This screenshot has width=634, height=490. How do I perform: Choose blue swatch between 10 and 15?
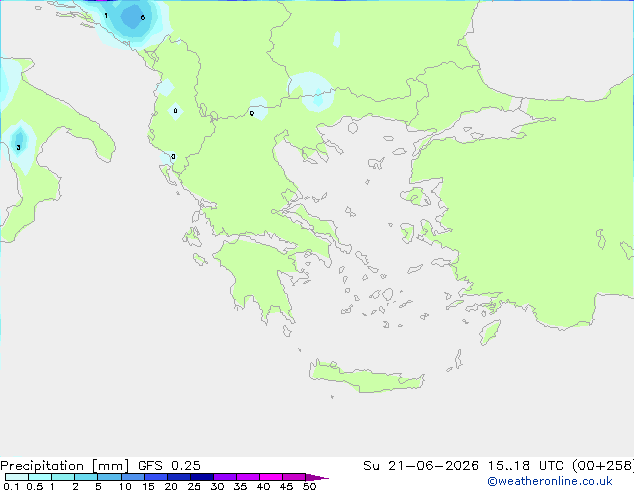pyautogui.click(x=132, y=477)
